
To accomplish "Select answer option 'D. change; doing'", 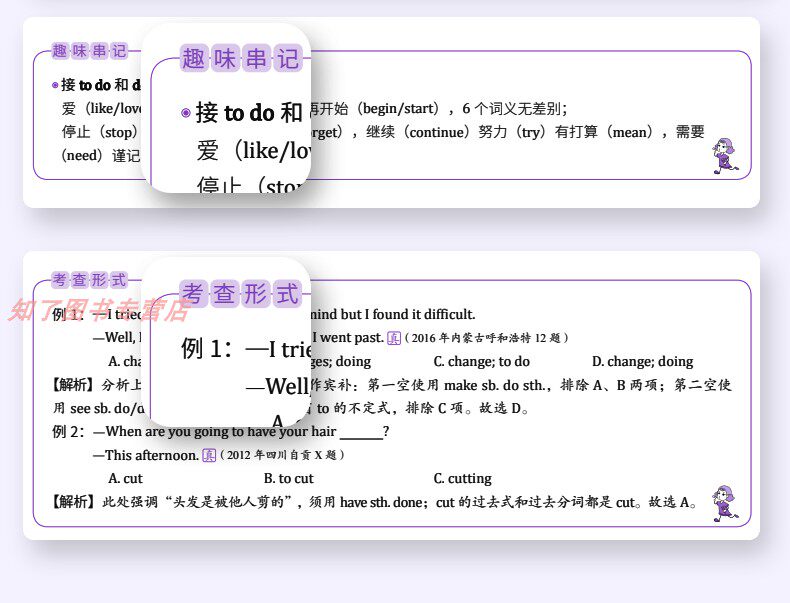I will point(642,361).
